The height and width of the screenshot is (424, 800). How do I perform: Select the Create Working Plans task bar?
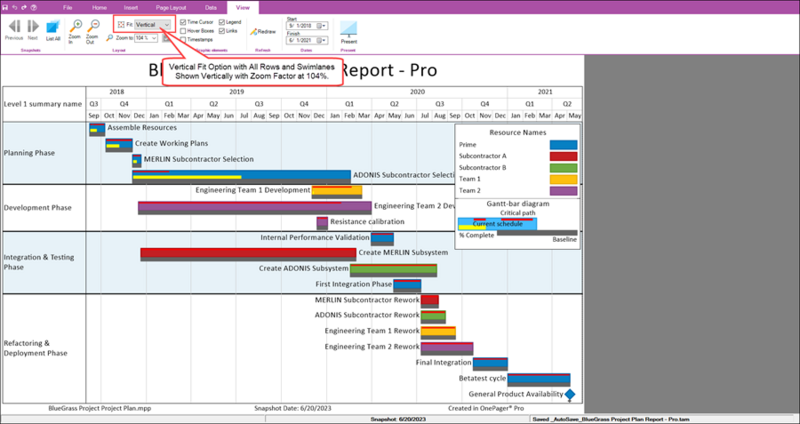point(119,145)
